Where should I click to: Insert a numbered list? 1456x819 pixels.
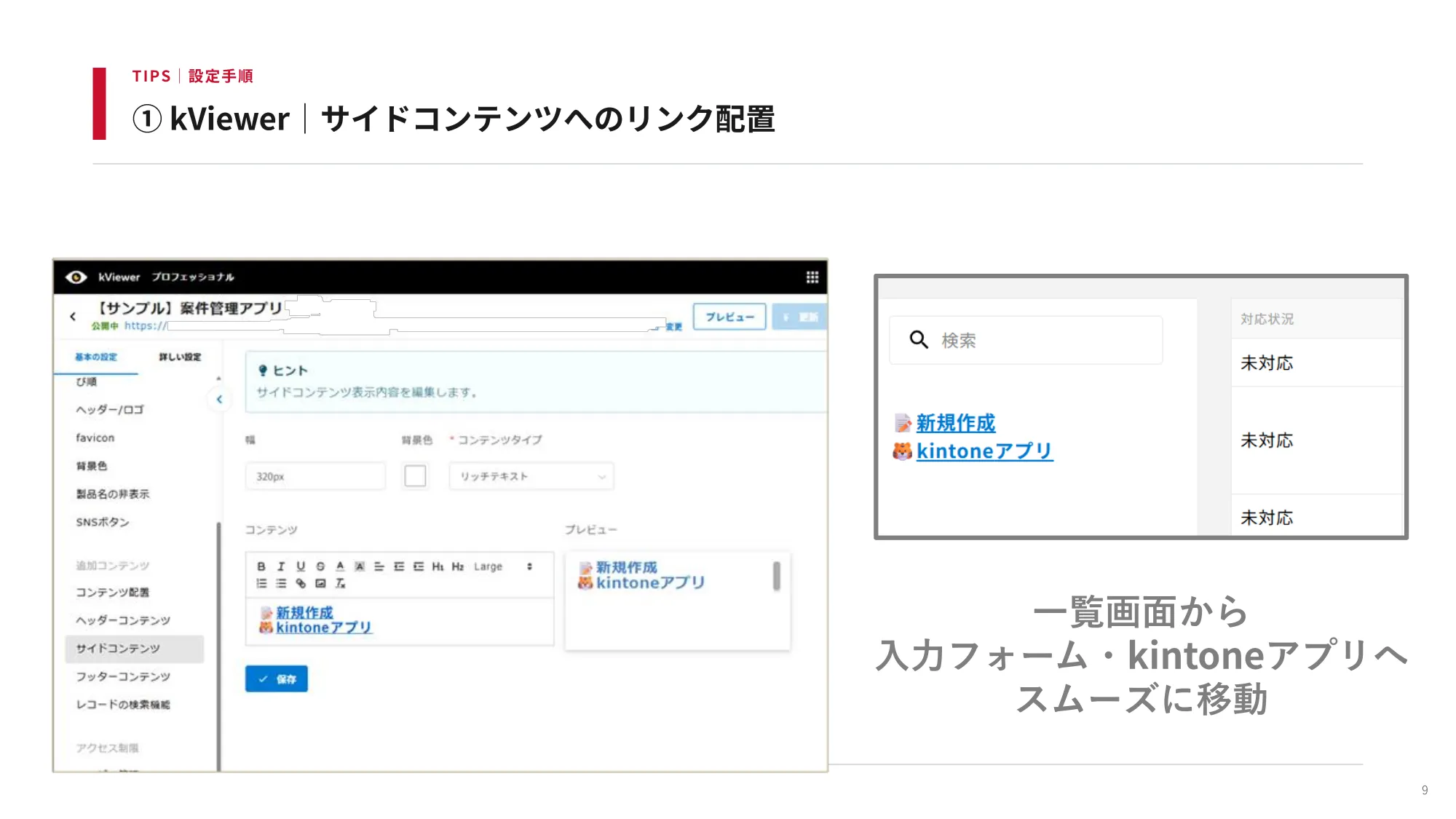click(x=261, y=583)
